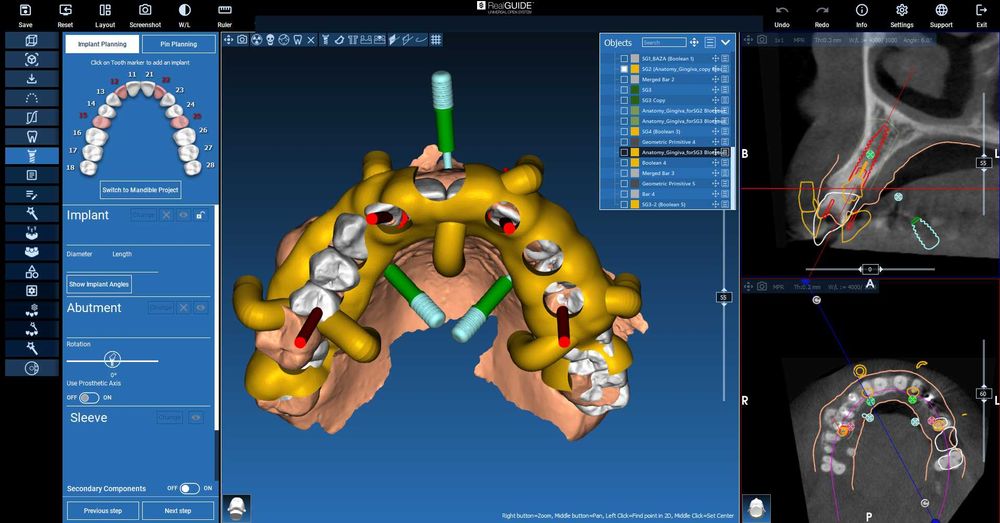Collapse the Objects panel chevron
The height and width of the screenshot is (523, 1000).
pos(726,43)
